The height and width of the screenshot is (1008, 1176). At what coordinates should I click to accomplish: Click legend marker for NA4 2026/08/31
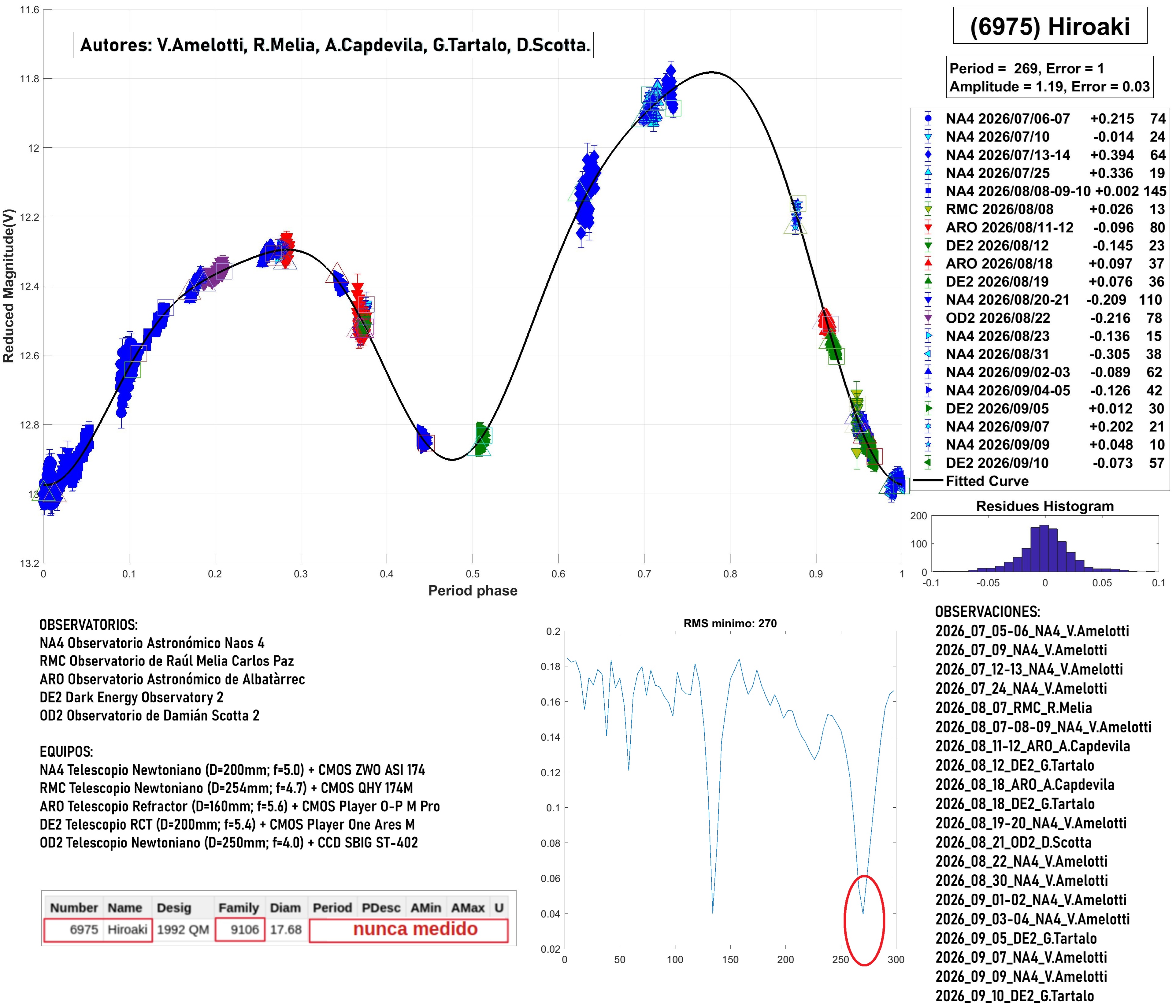(928, 354)
